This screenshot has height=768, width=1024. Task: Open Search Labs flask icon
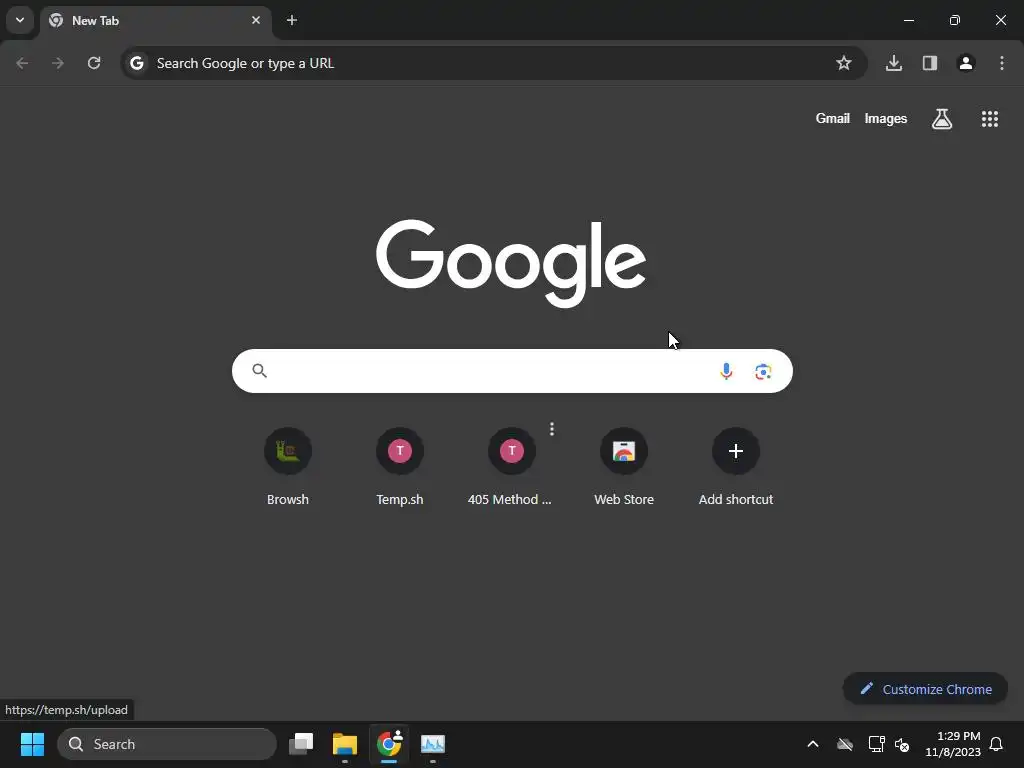pyautogui.click(x=942, y=119)
